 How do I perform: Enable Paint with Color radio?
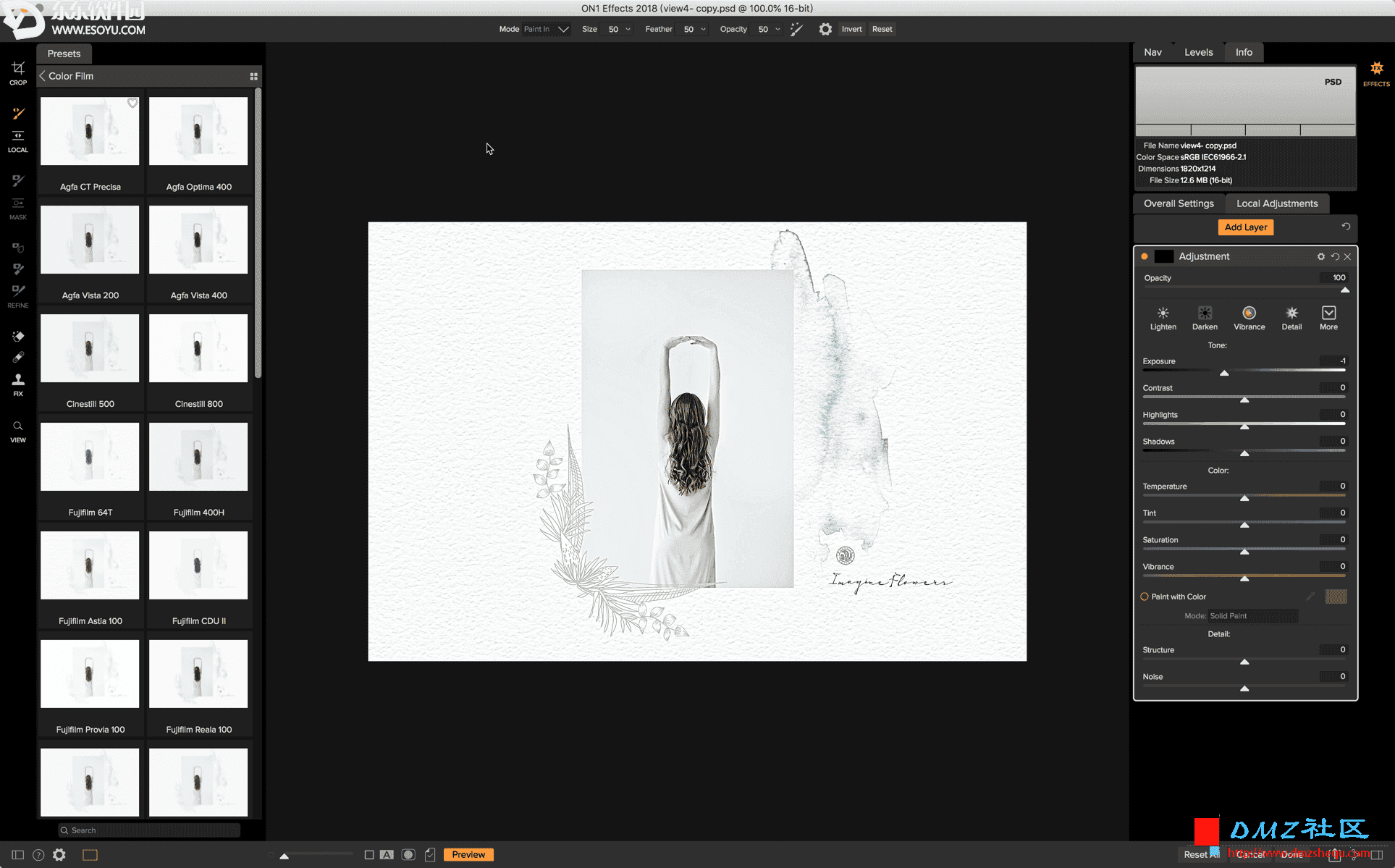click(1145, 597)
